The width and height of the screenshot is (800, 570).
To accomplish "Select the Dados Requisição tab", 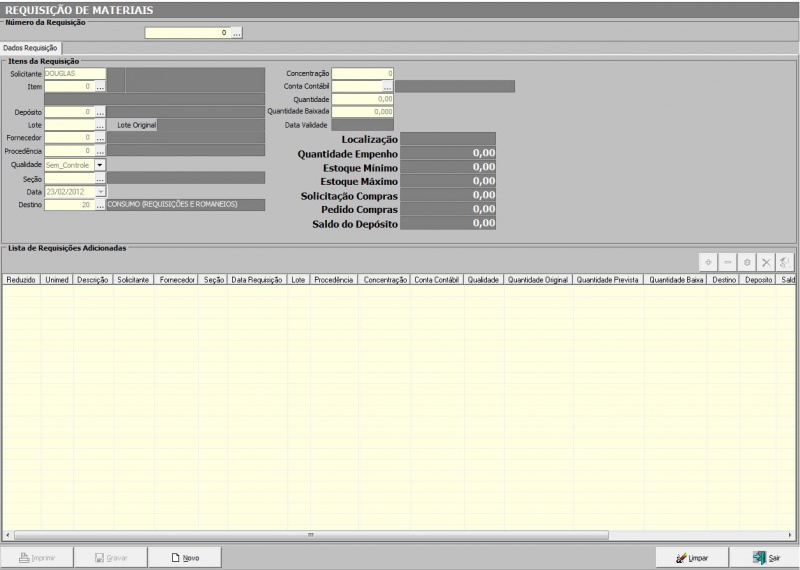I will [32, 47].
